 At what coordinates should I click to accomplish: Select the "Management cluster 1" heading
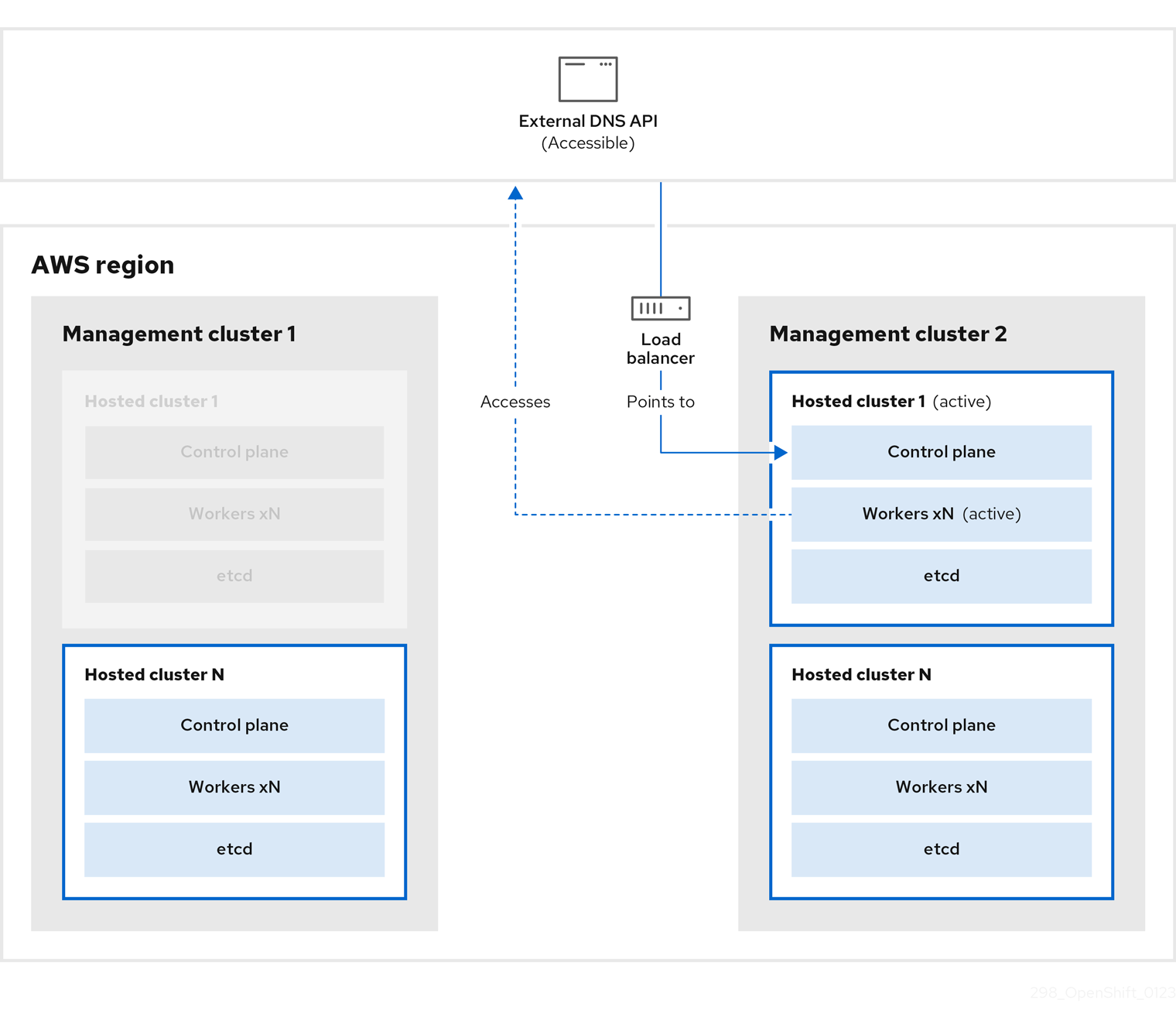pos(179,334)
